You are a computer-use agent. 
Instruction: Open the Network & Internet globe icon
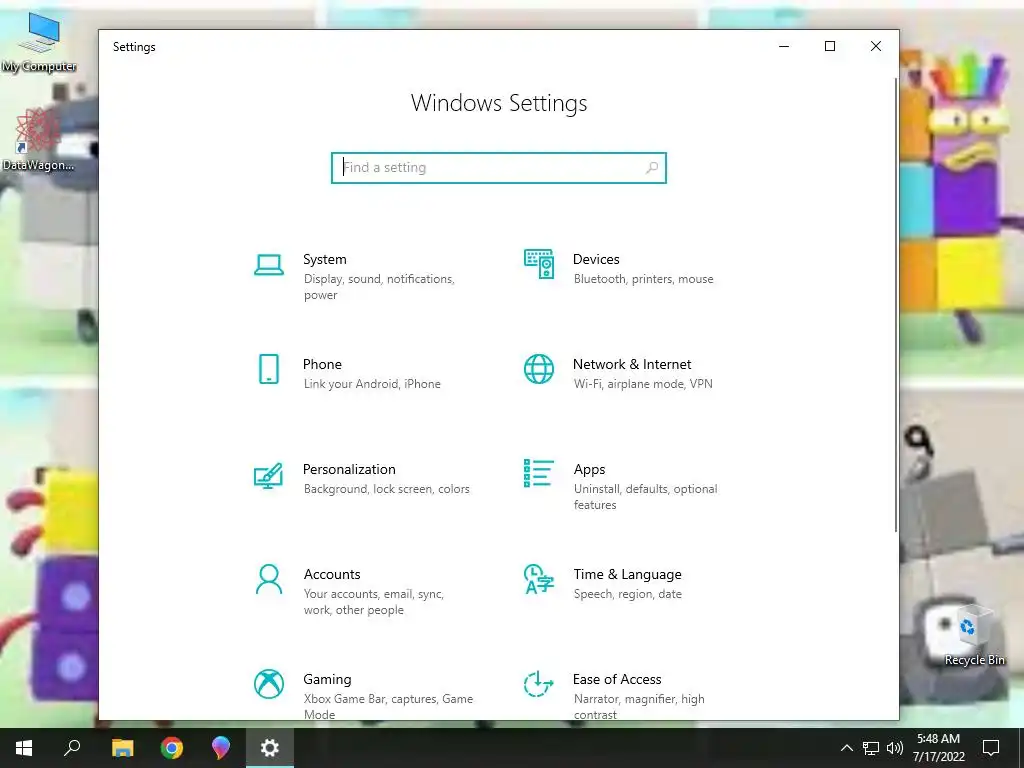[x=539, y=369]
